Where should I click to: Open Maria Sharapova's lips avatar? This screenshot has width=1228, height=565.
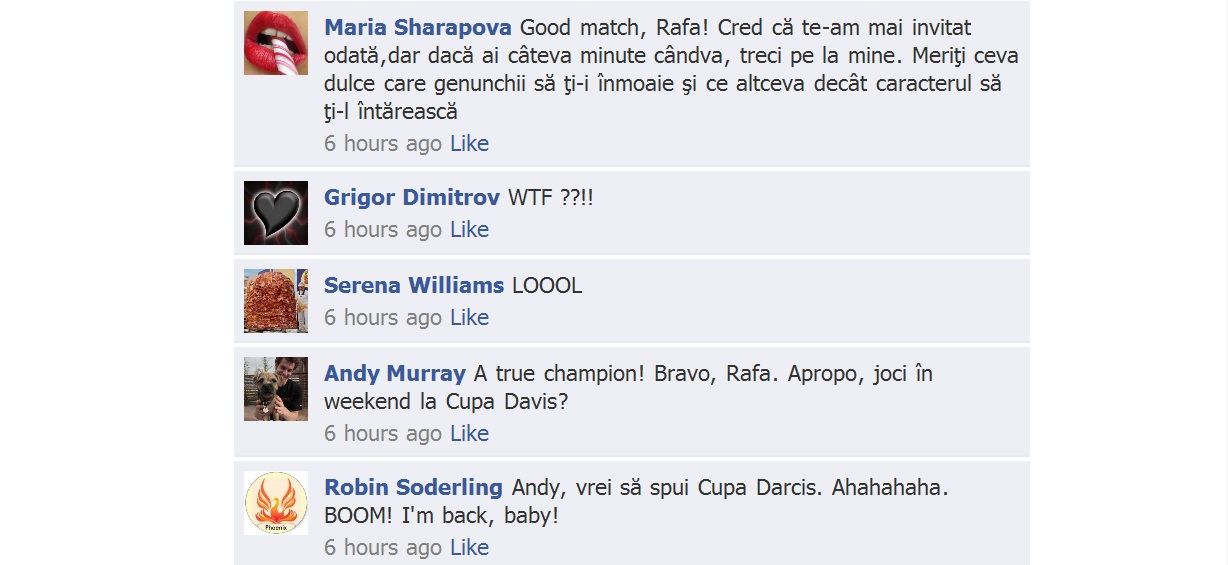(x=276, y=43)
